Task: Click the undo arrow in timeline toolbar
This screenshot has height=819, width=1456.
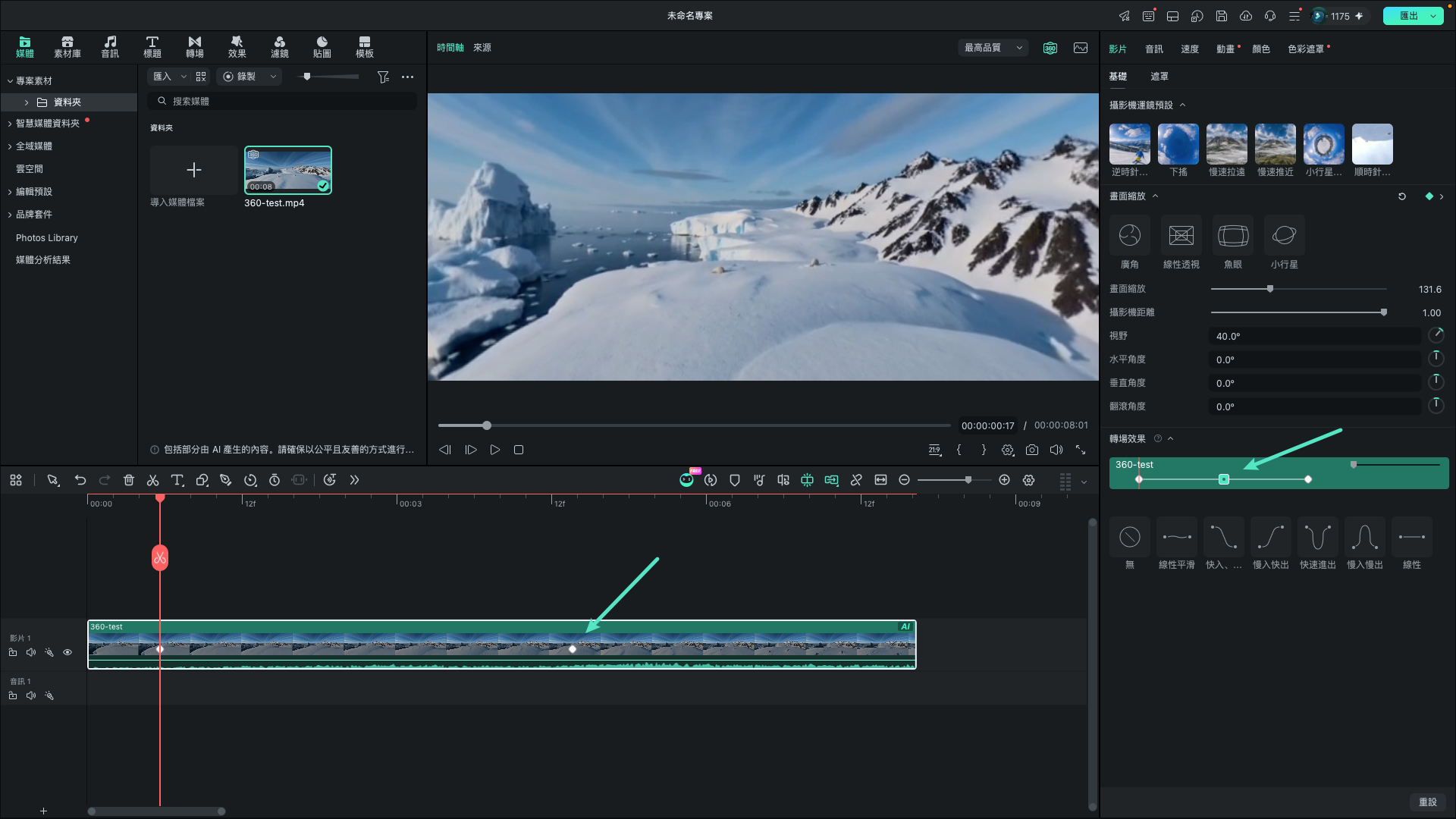Action: coord(80,480)
